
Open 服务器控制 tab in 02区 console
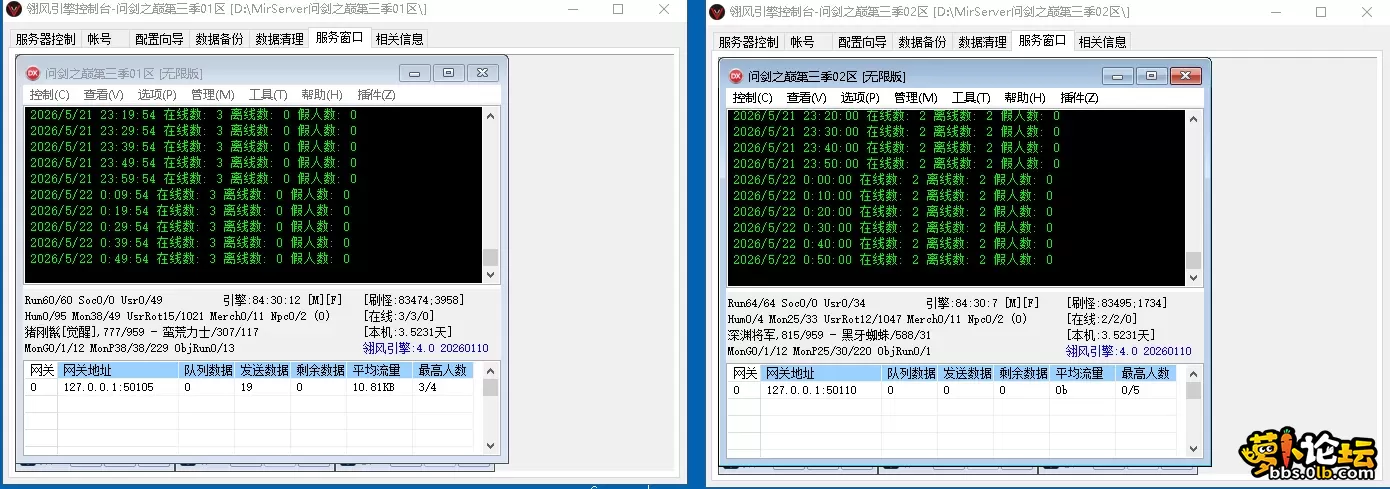point(748,42)
